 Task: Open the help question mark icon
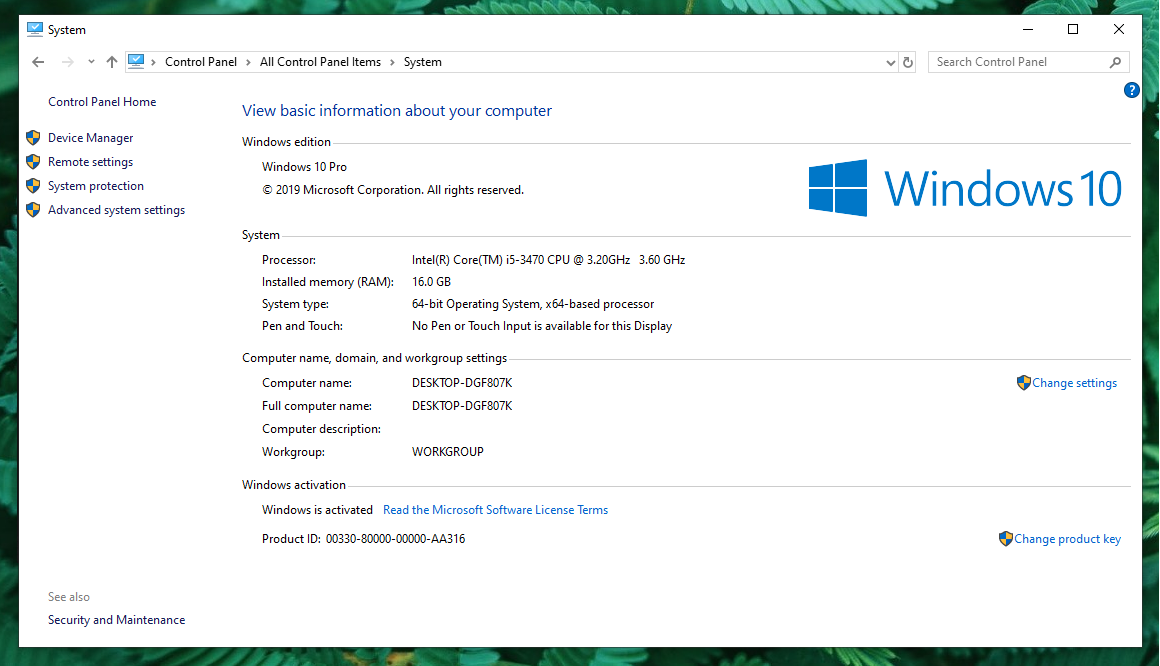click(1132, 90)
